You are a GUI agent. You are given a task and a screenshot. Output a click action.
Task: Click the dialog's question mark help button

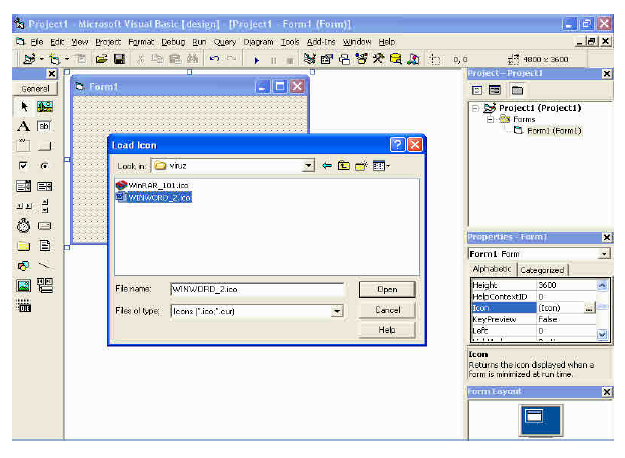[x=397, y=144]
